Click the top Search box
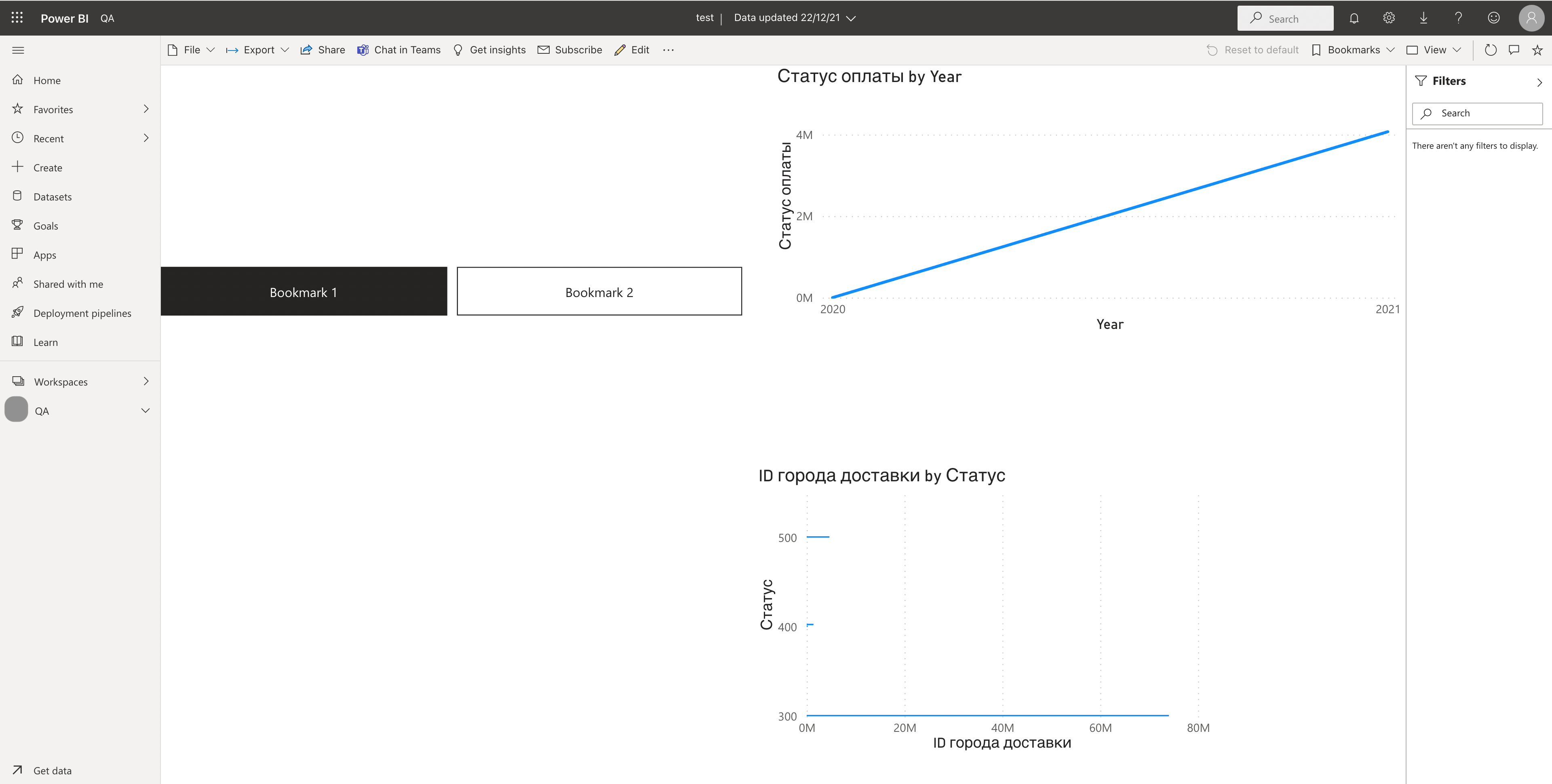Screen dimensions: 1552x784 pos(1285,18)
